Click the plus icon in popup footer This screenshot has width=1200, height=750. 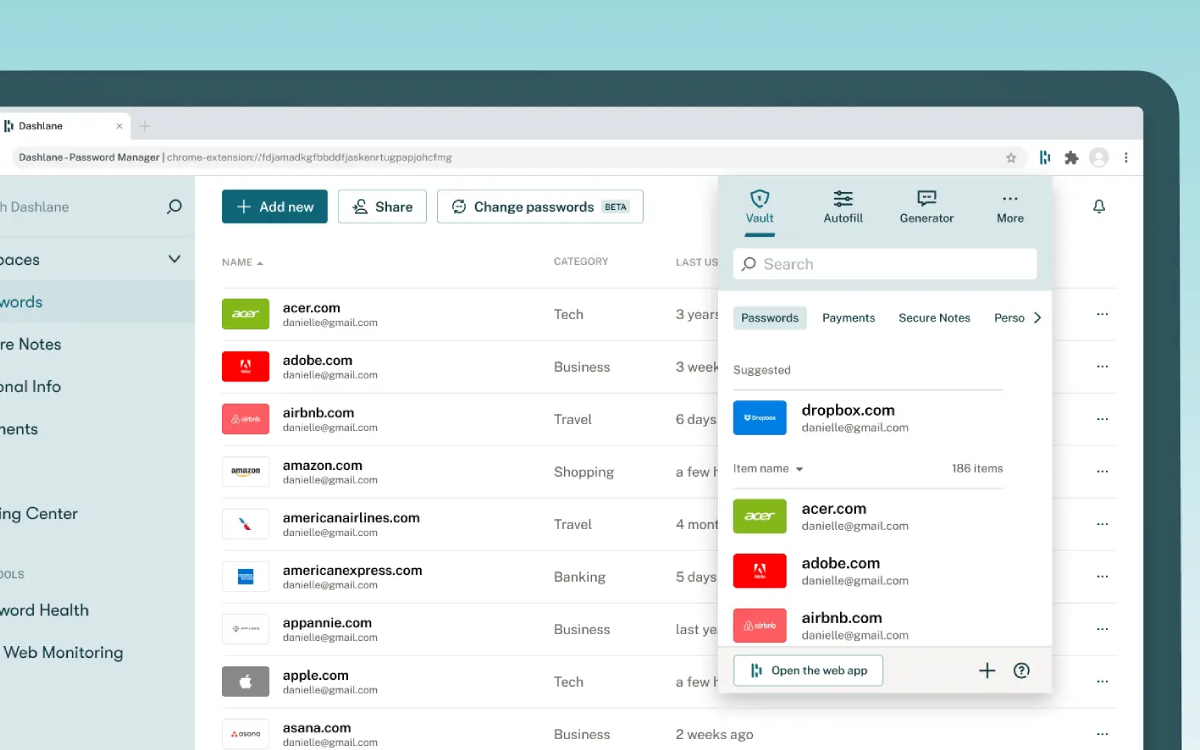[x=987, y=671]
